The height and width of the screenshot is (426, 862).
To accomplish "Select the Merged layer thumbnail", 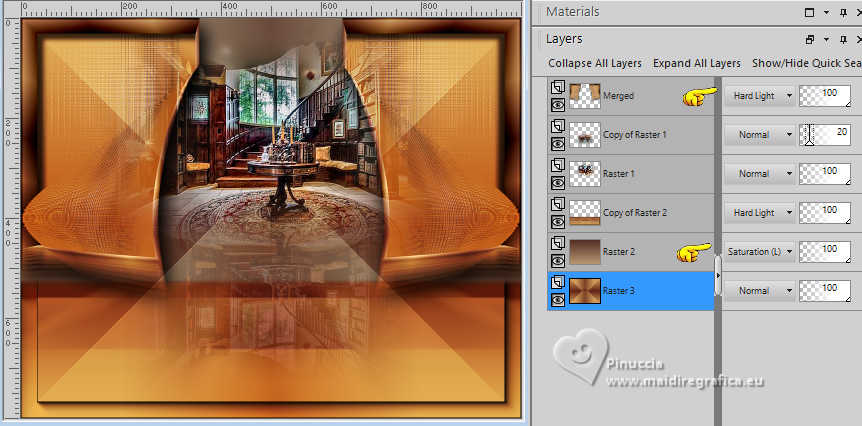I will pos(584,96).
